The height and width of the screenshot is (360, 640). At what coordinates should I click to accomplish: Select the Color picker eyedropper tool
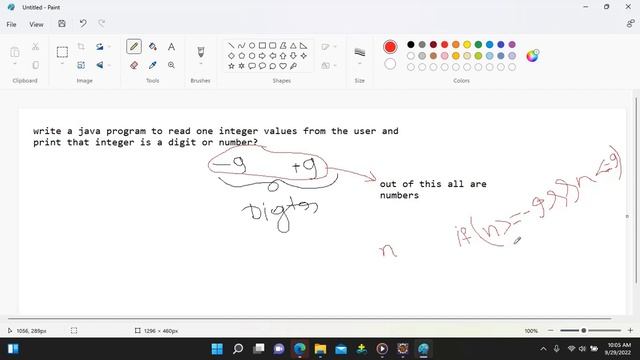click(153, 65)
